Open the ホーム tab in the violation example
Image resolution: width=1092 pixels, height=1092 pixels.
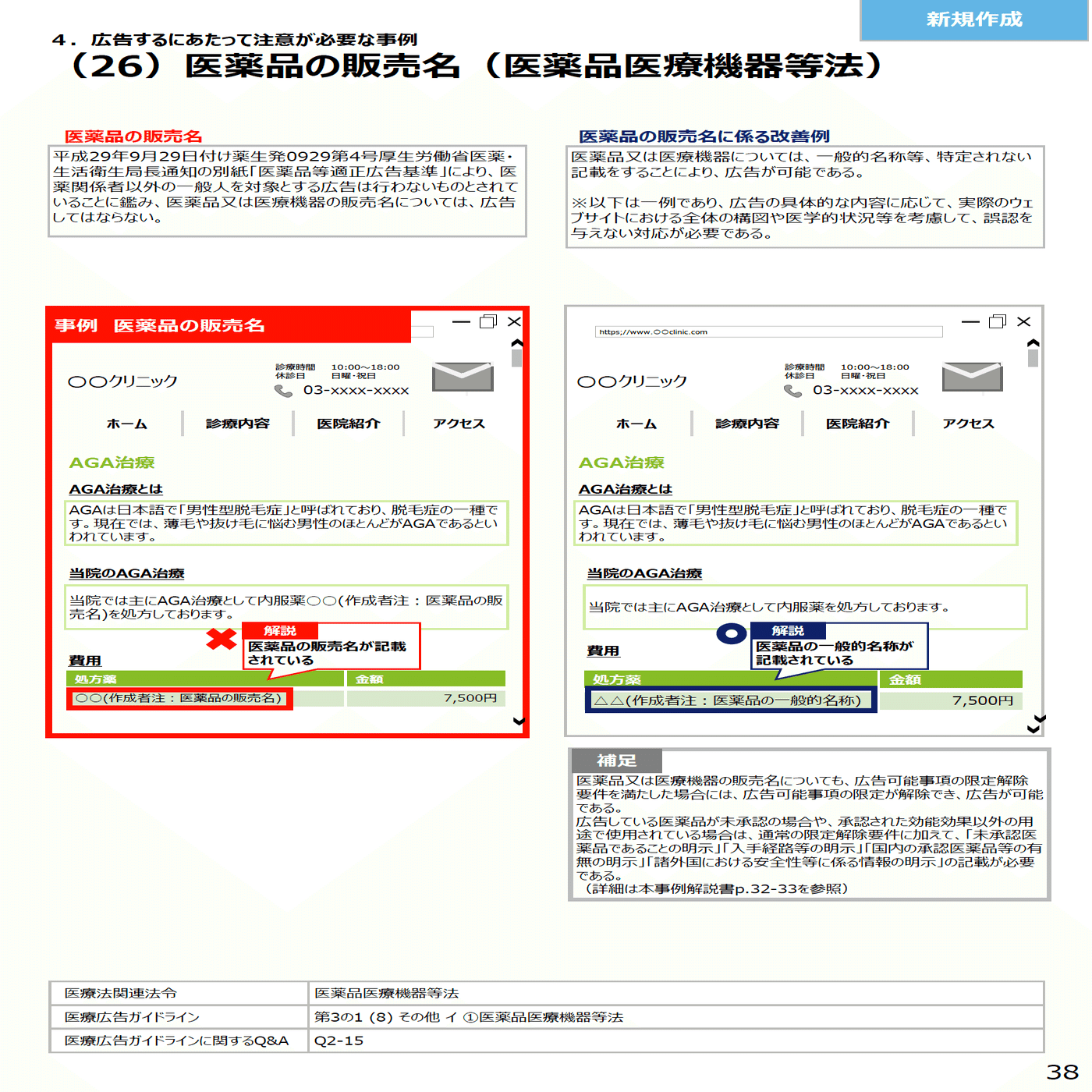[127, 424]
